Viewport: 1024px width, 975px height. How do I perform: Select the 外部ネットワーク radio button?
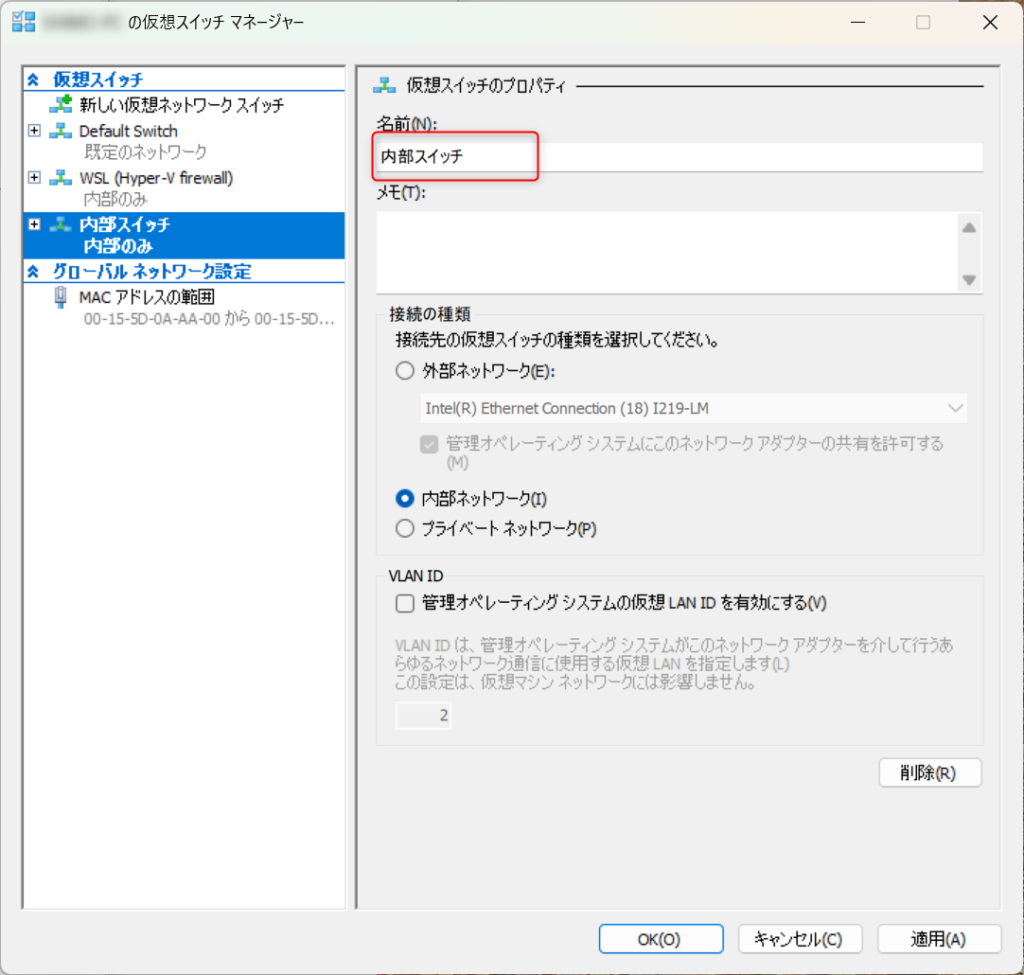click(405, 371)
